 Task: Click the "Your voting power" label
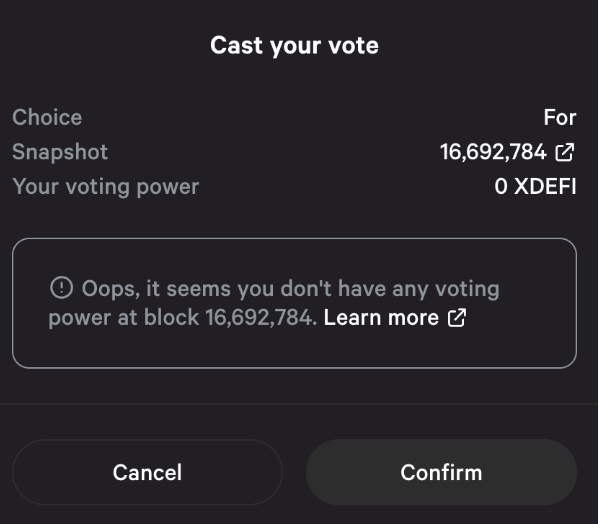point(105,186)
